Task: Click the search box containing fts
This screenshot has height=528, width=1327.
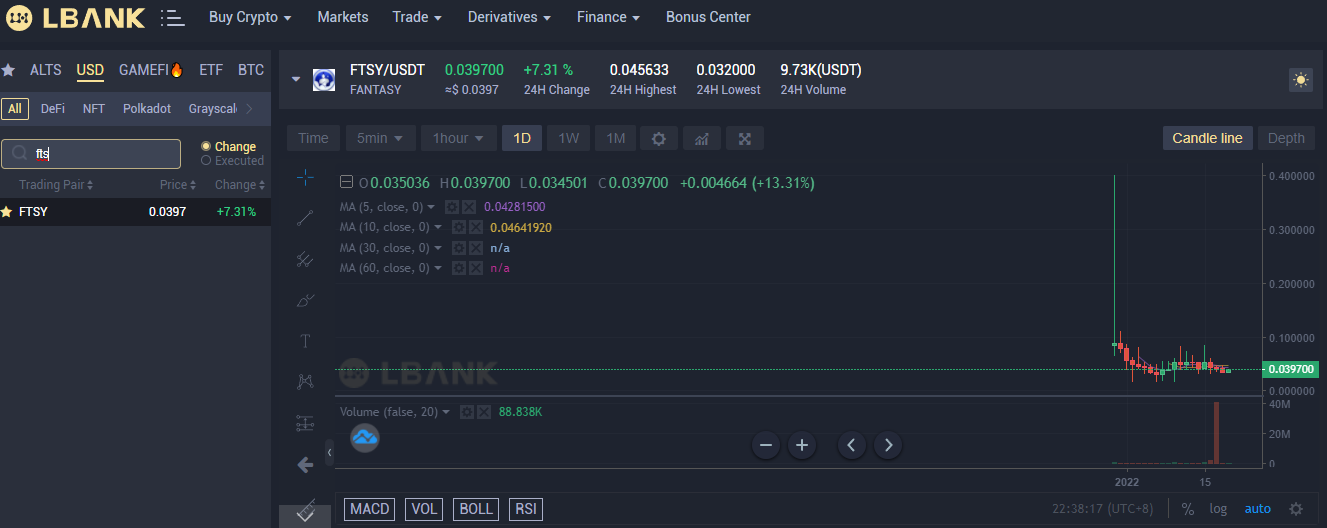Action: tap(91, 154)
